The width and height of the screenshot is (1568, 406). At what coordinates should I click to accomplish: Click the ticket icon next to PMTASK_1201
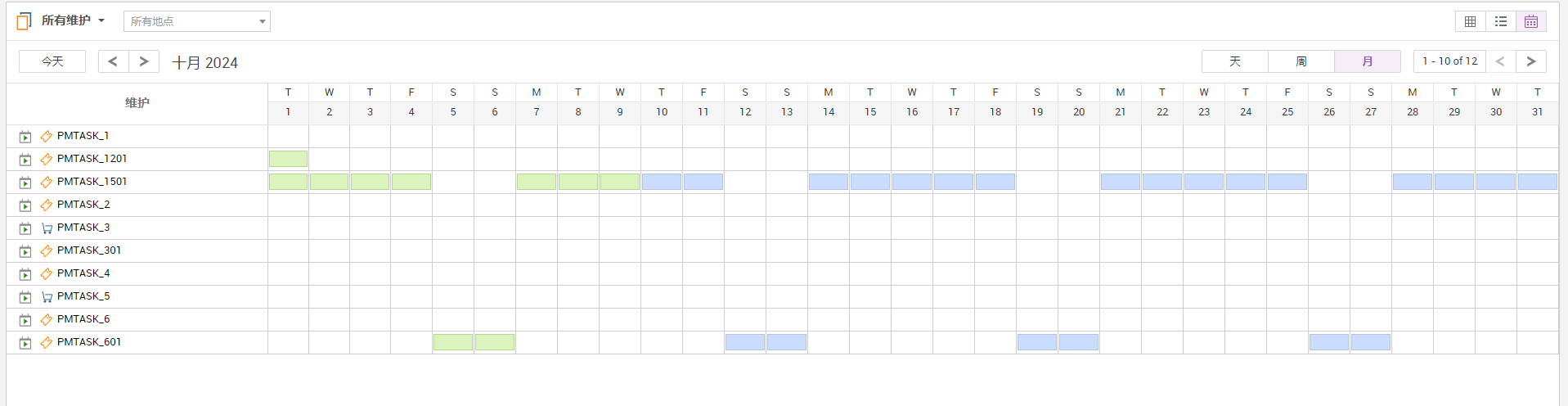(47, 159)
